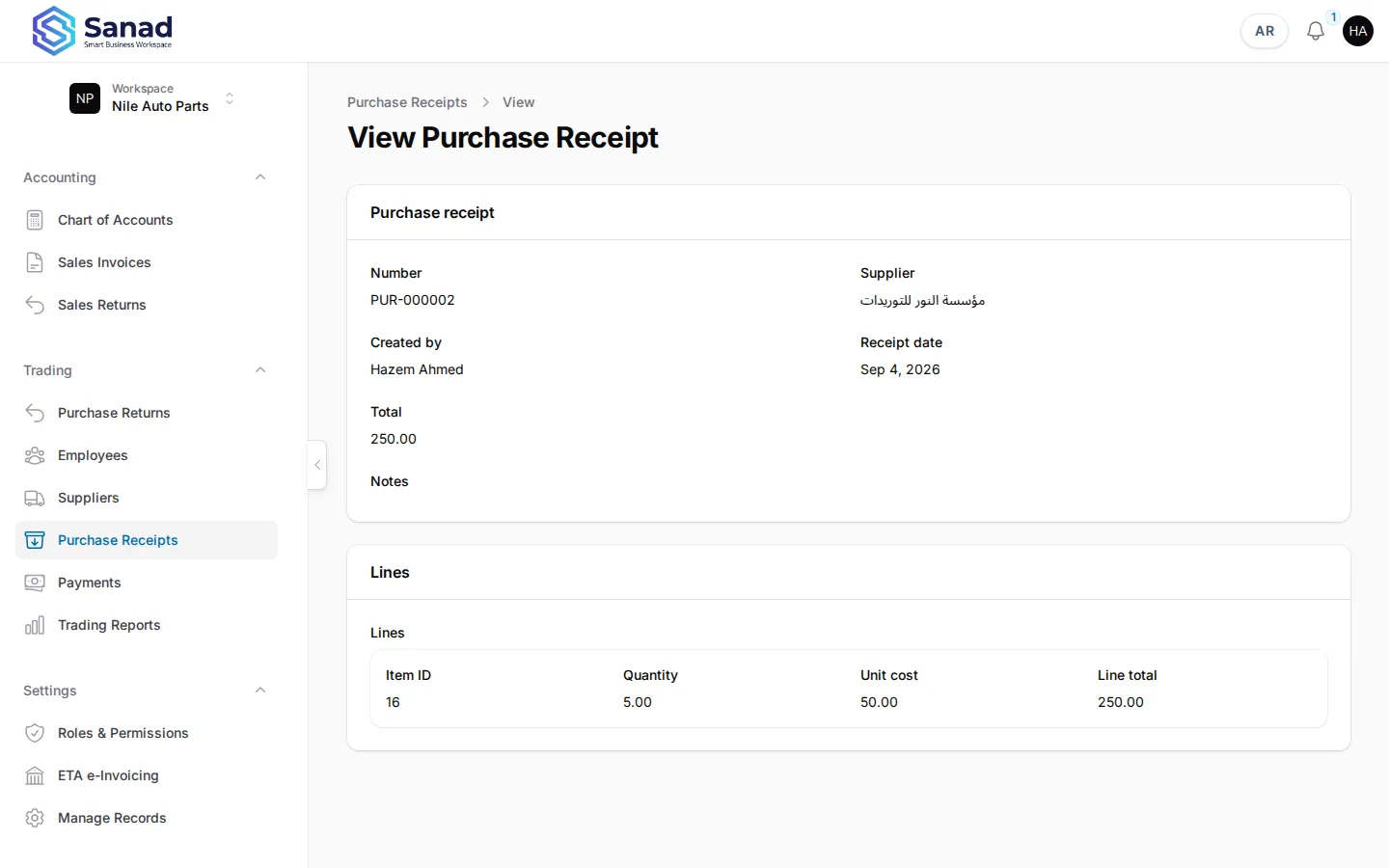
Task: Click receipt date Sep 4, 2026
Action: 900,369
